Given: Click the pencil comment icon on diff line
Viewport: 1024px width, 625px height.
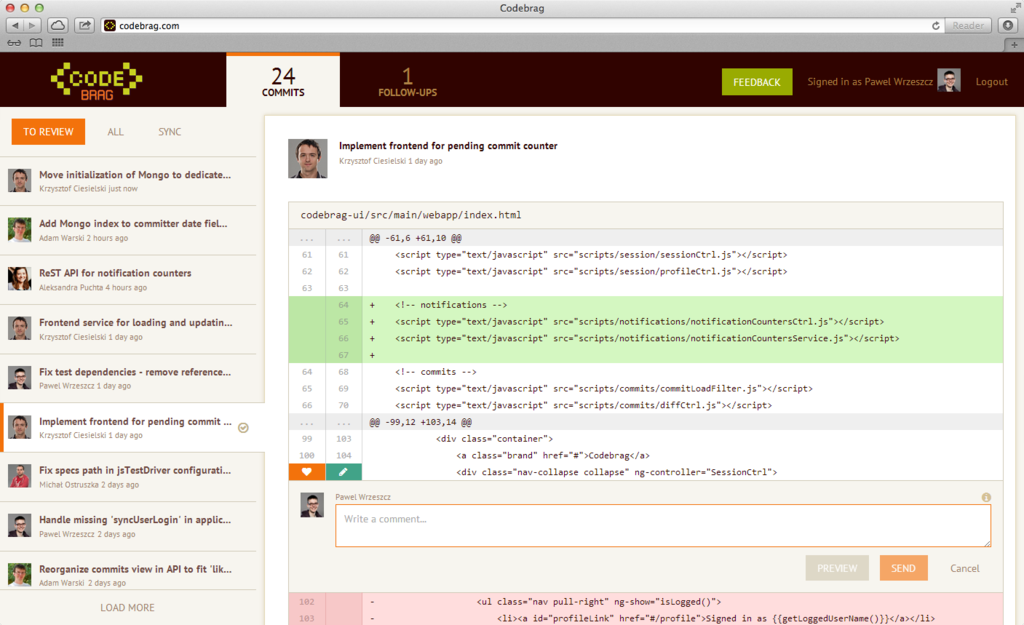Looking at the screenshot, I should click(x=344, y=472).
